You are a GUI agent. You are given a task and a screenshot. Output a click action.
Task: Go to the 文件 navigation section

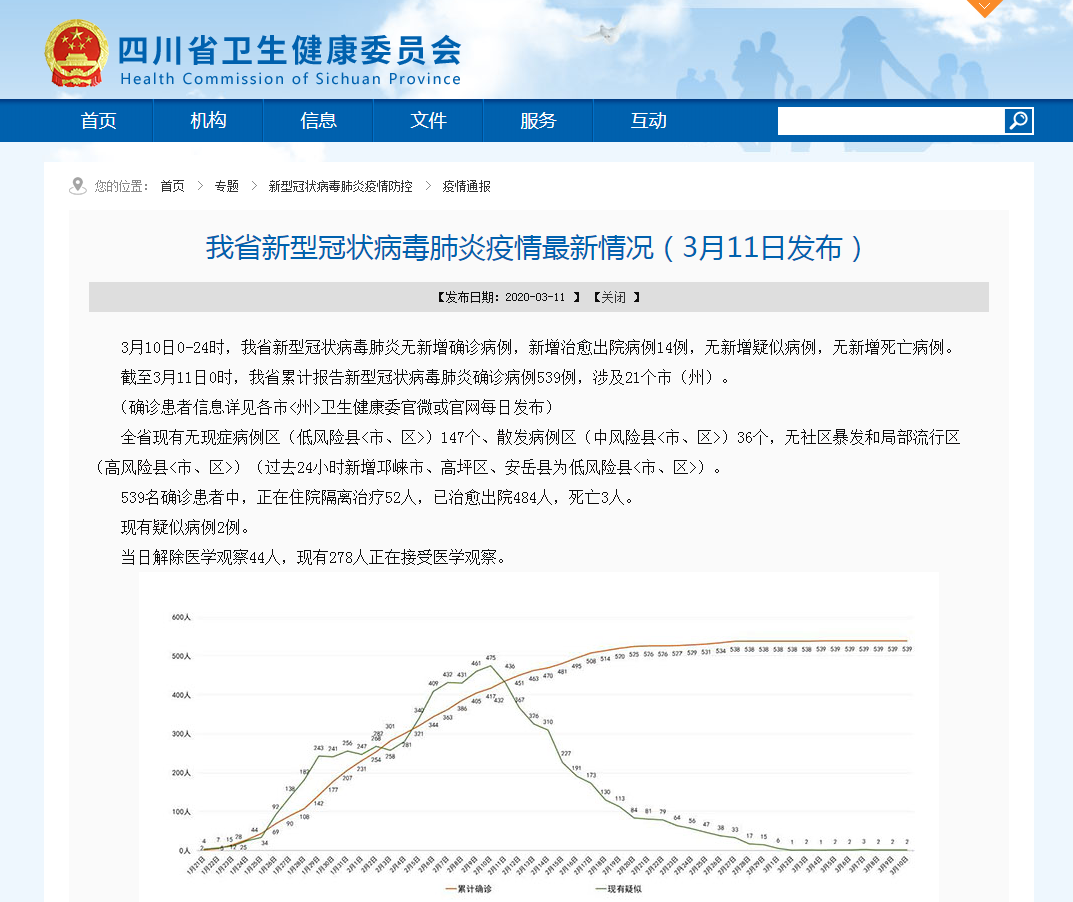(428, 121)
